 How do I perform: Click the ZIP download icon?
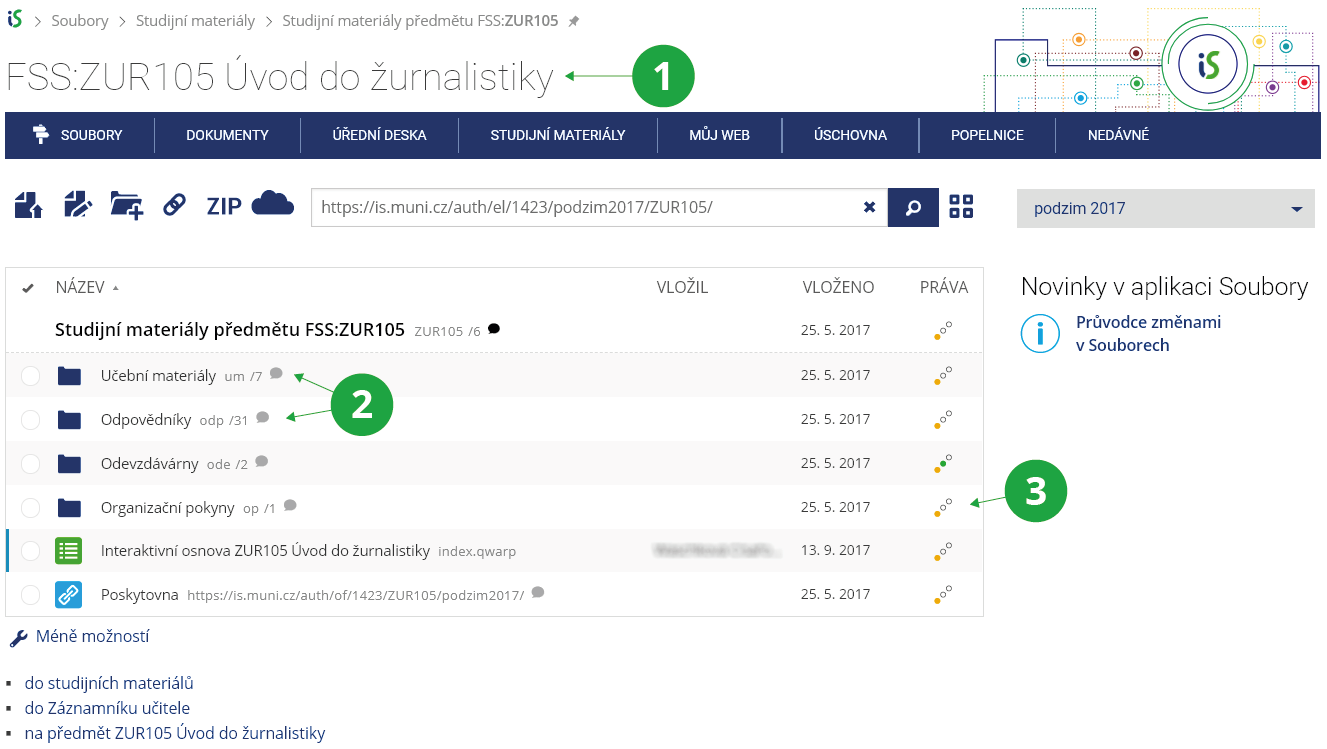(224, 207)
